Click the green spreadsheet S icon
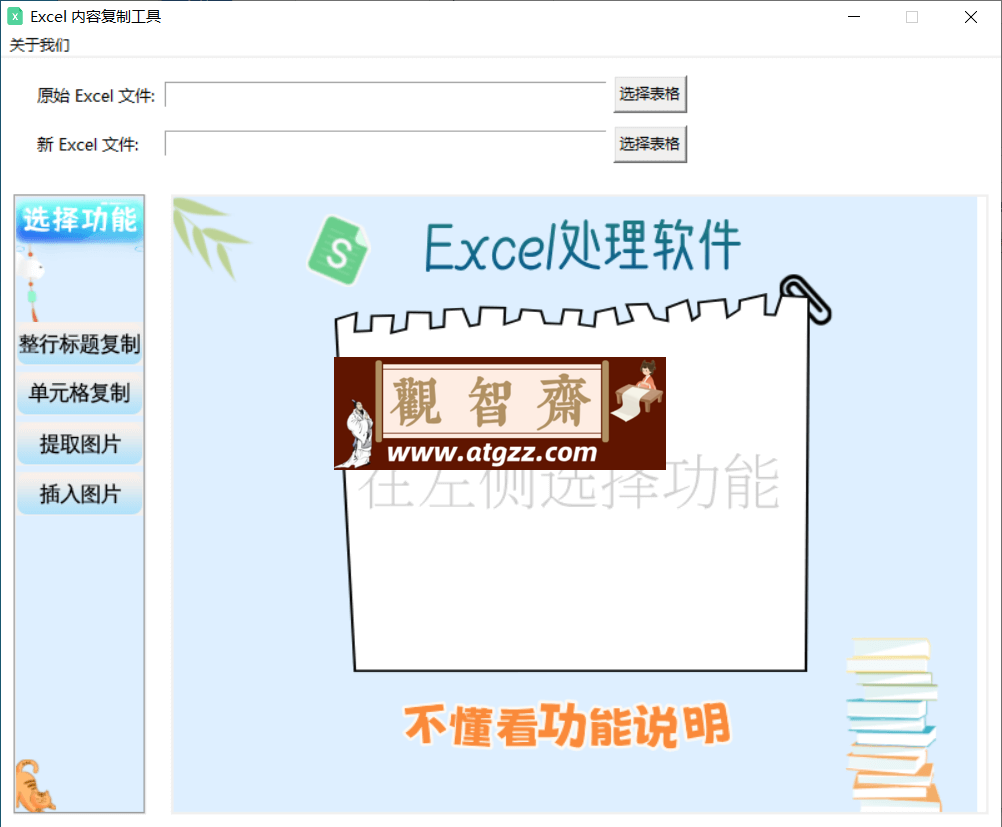Image resolution: width=1002 pixels, height=827 pixels. click(338, 251)
